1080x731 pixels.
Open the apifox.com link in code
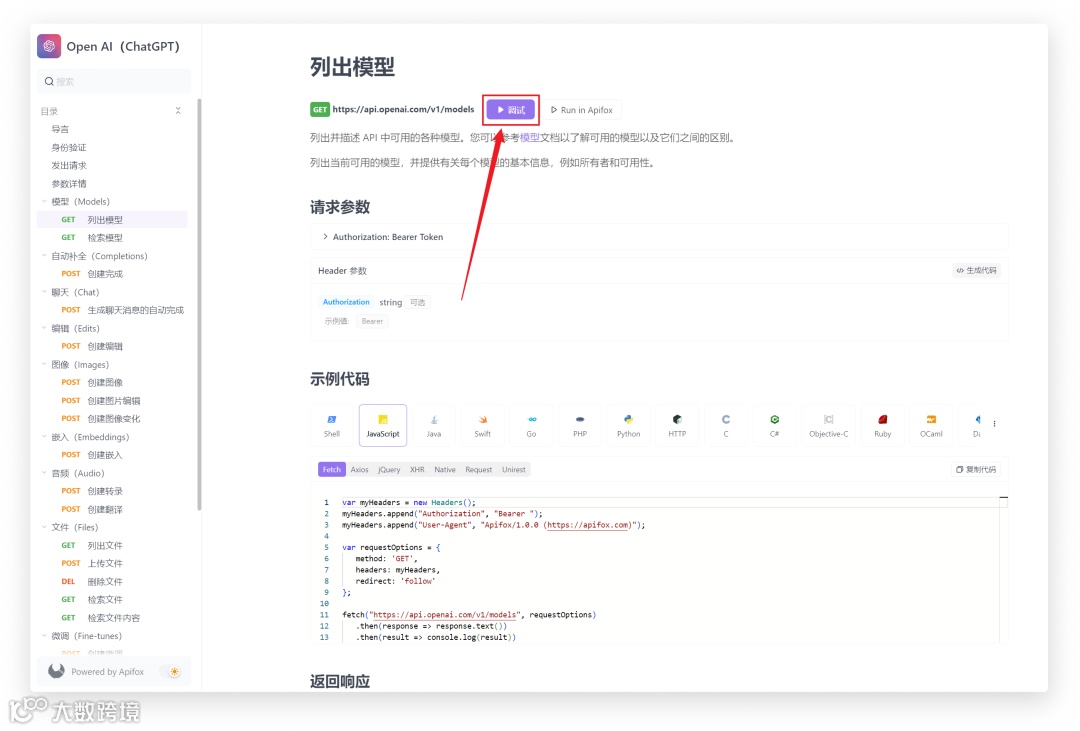click(588, 525)
